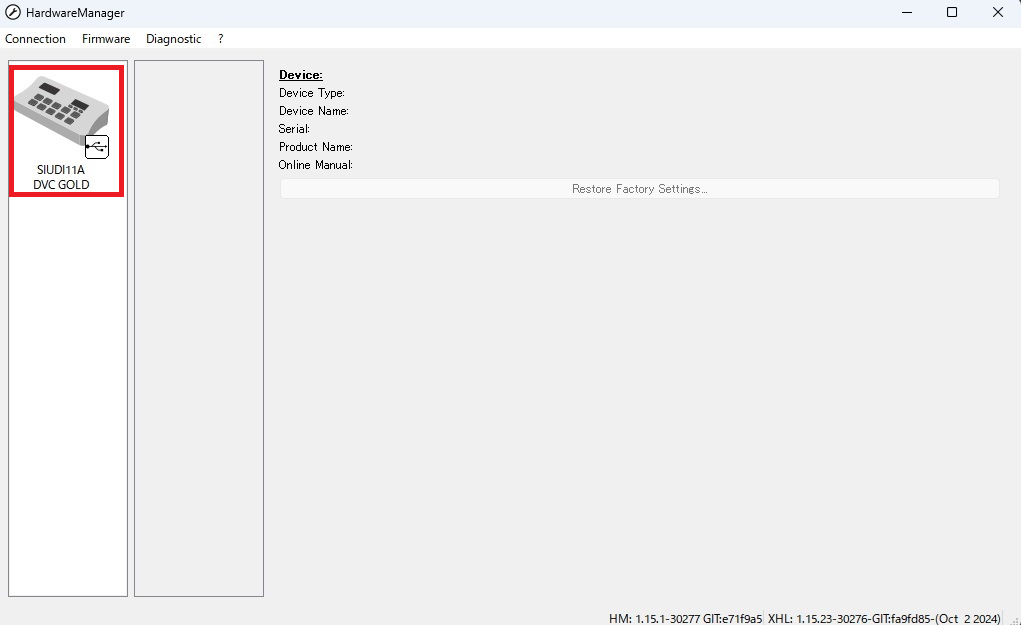
Task: Open the Connection menu
Action: pos(35,39)
